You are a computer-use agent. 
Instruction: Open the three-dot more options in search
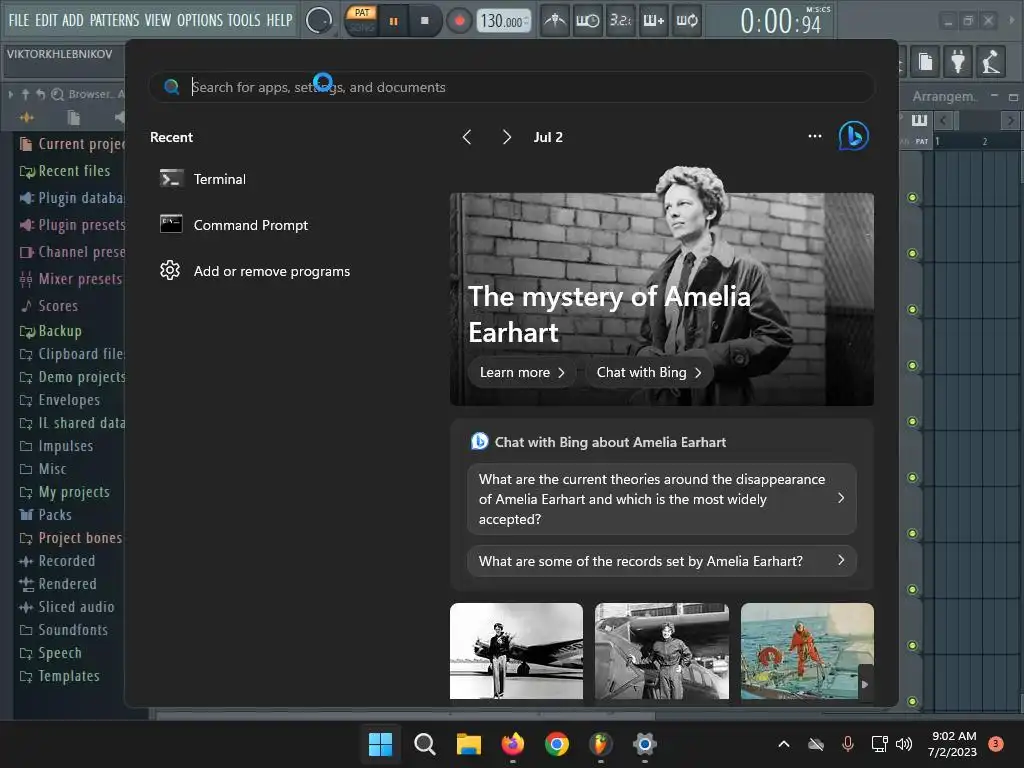(x=814, y=136)
